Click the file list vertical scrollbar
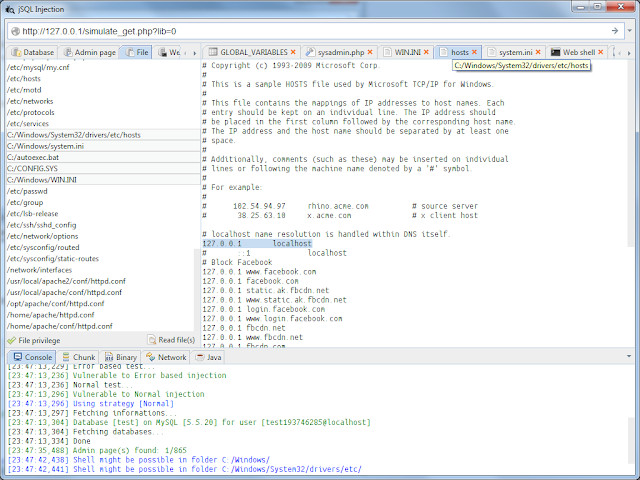The height and width of the screenshot is (480, 640). tap(197, 290)
